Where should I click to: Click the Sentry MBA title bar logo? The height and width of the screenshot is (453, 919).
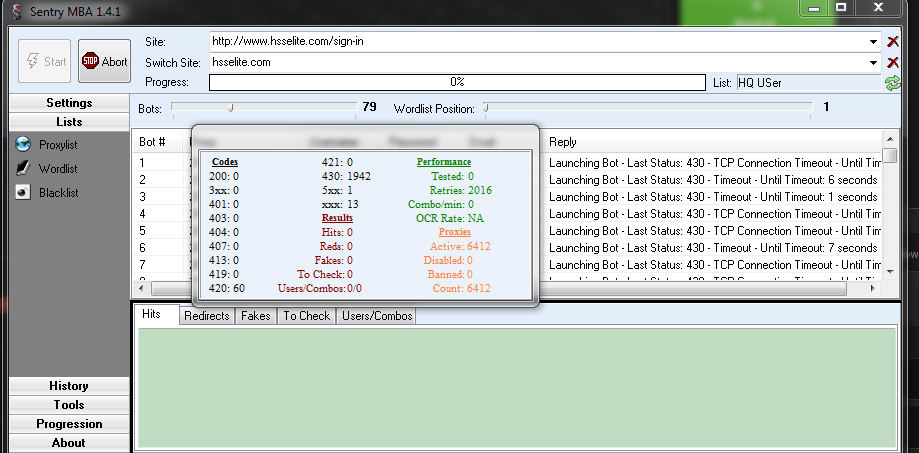pyautogui.click(x=16, y=12)
